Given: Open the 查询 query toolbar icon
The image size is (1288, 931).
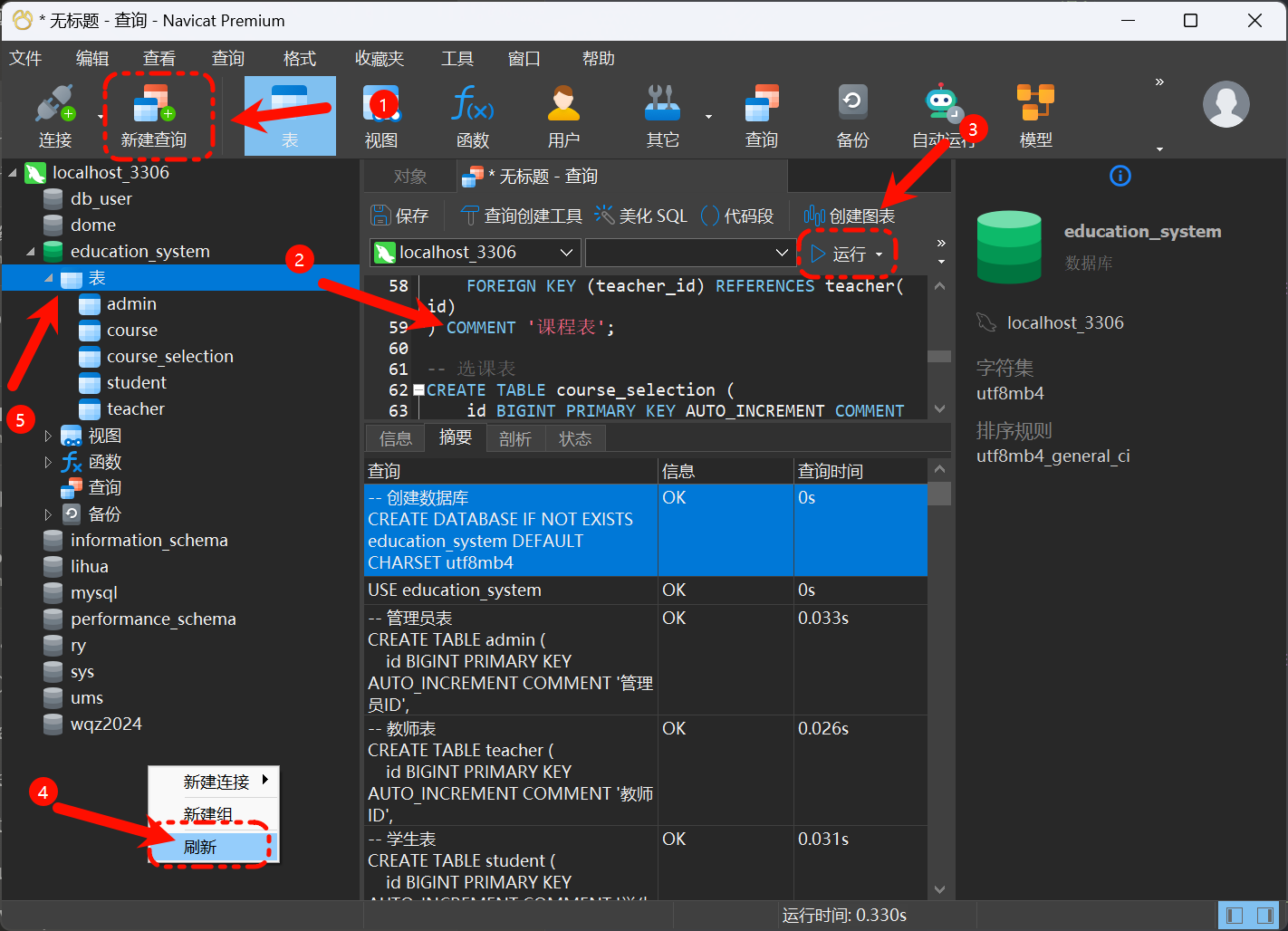Looking at the screenshot, I should (x=762, y=116).
